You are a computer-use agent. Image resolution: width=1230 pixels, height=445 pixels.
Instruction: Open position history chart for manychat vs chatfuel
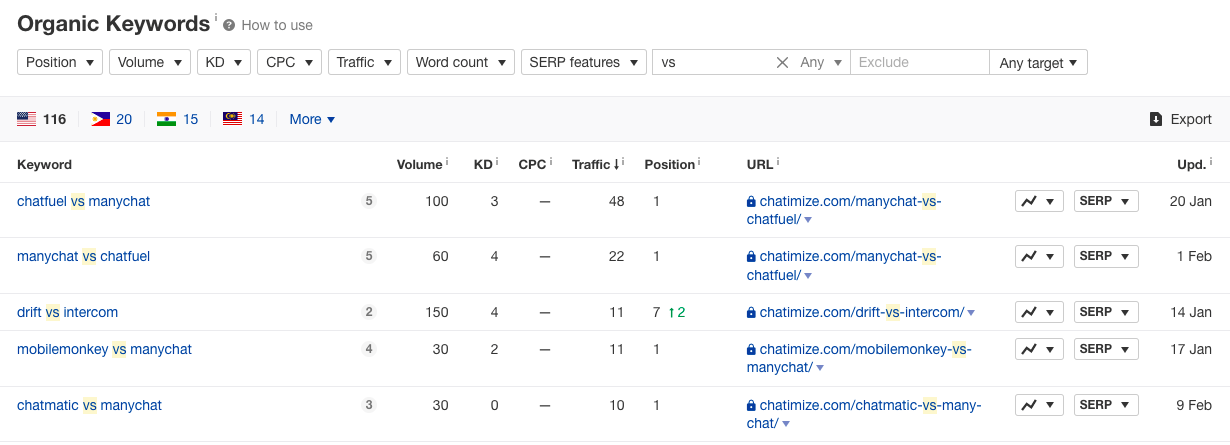(1039, 256)
